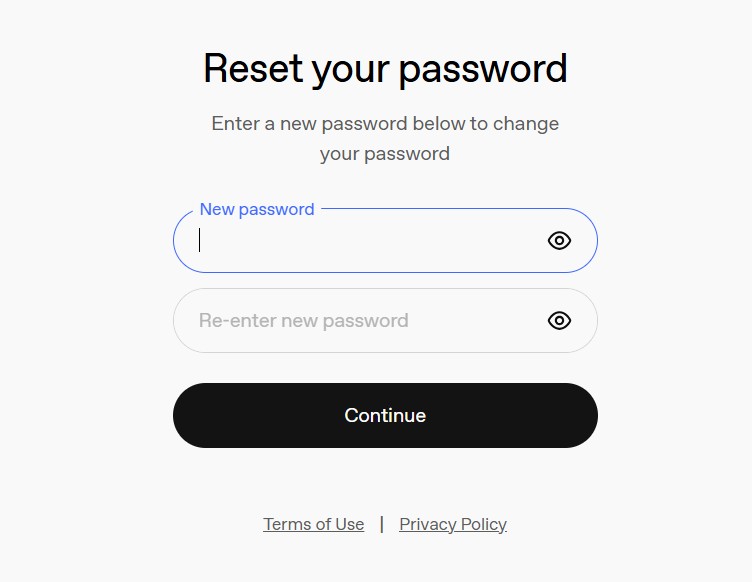Toggle visibility of Re-enter new password field
Screen dimensions: 752x582
(x=559, y=320)
